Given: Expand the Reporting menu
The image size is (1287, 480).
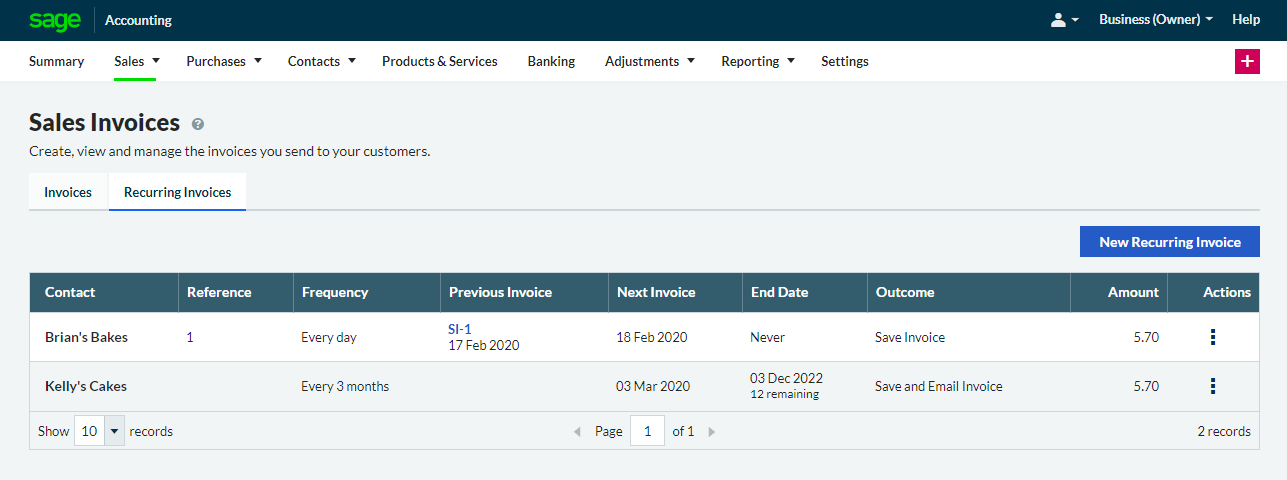Looking at the screenshot, I should [757, 61].
